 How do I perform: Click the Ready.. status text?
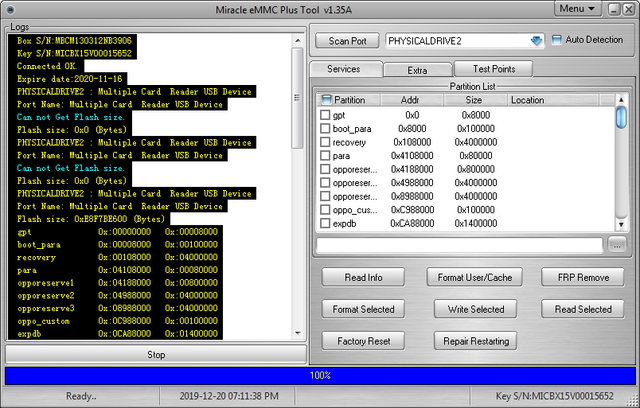[81, 396]
